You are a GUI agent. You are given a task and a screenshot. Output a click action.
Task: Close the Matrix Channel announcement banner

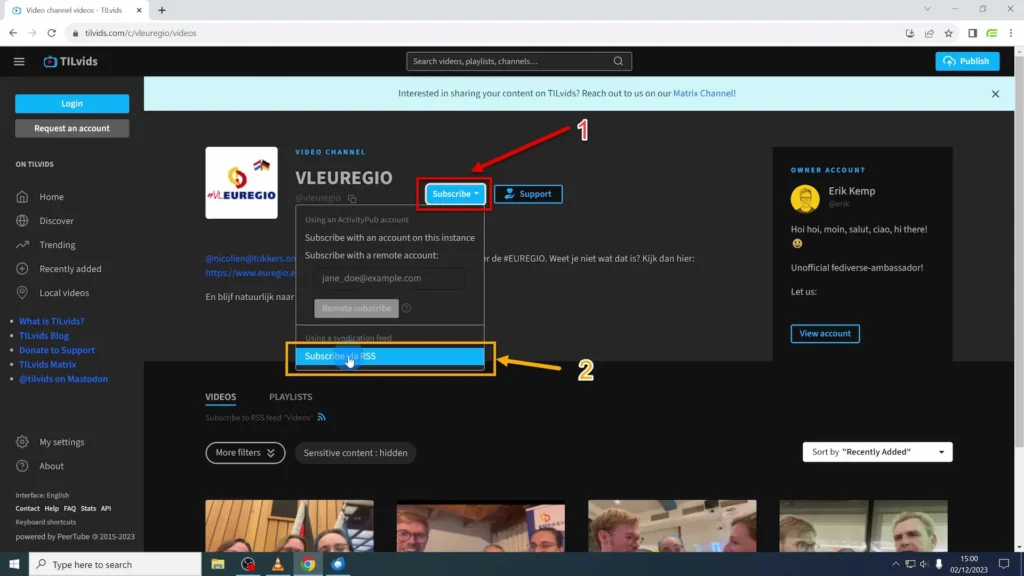(x=995, y=94)
